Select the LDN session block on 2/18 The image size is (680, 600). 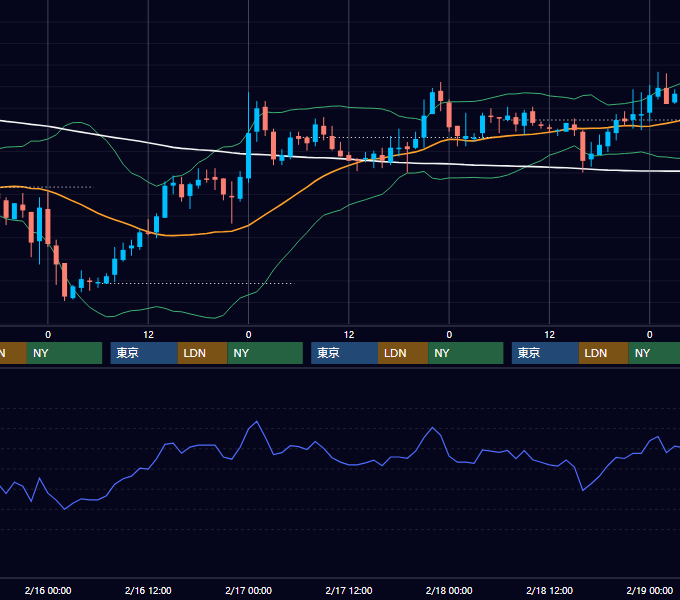click(604, 353)
